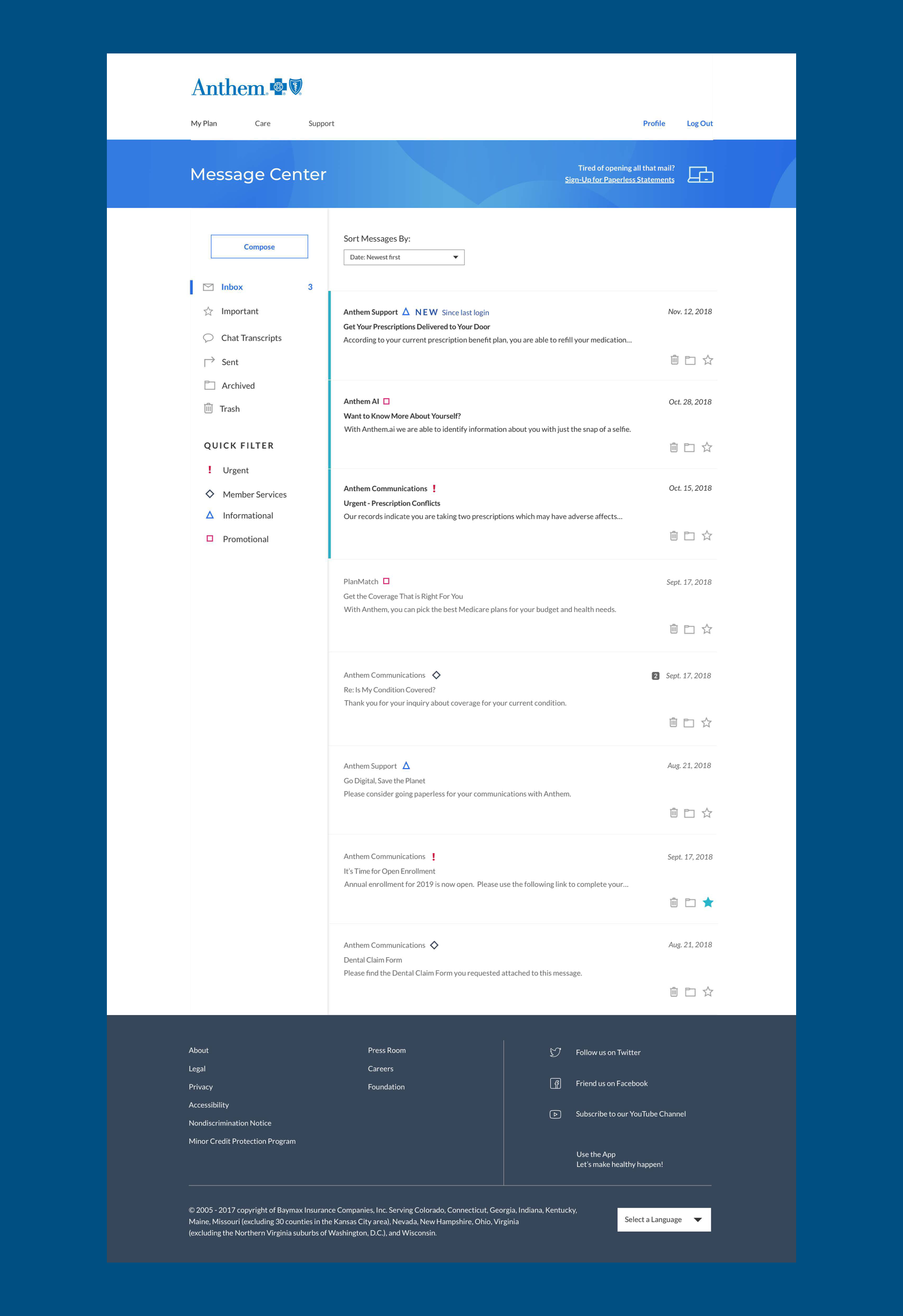Archive the Dental Claim Form message
903x1316 pixels.
tap(690, 992)
